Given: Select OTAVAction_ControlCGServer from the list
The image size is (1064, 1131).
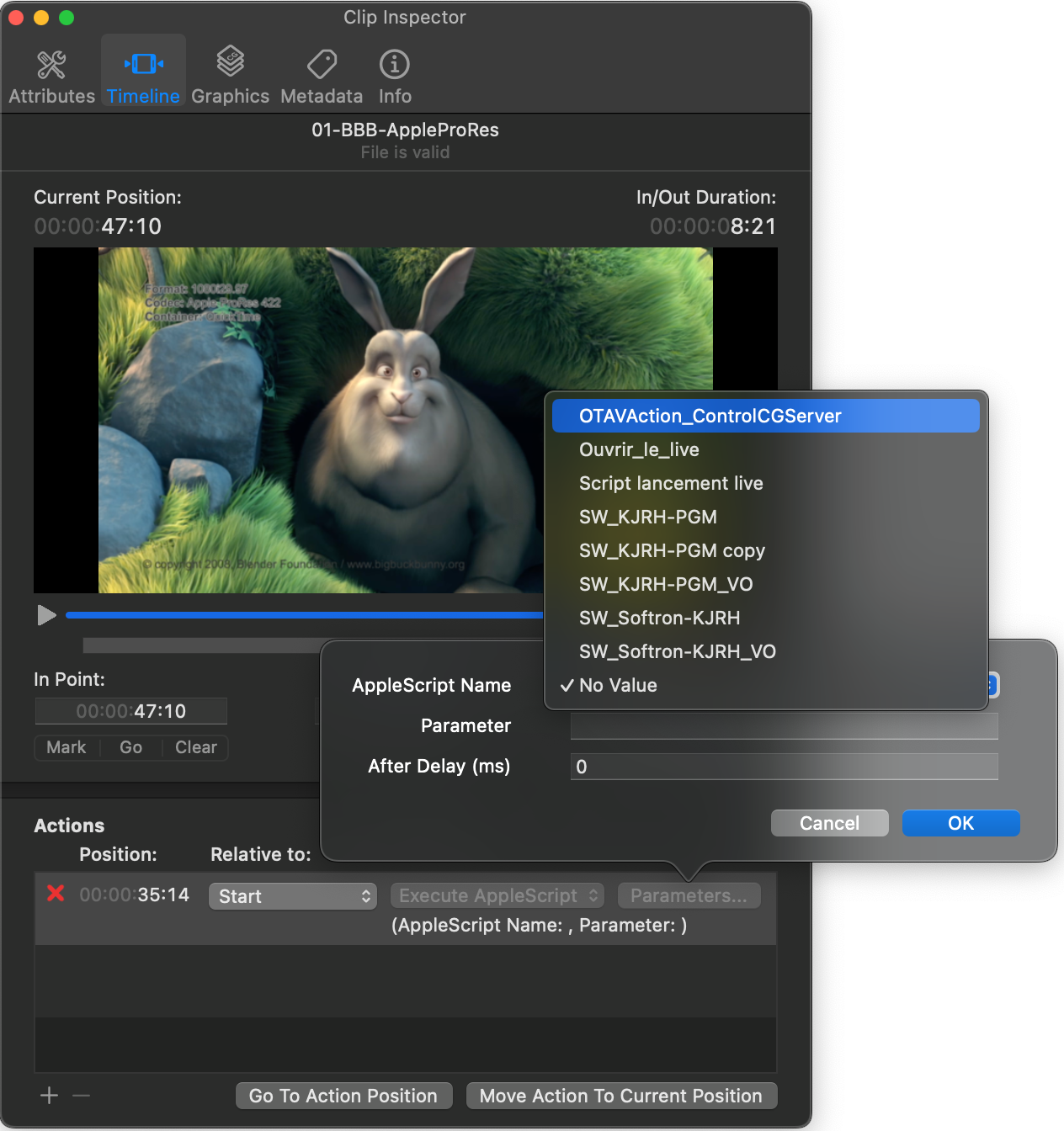Looking at the screenshot, I should pyautogui.click(x=765, y=416).
